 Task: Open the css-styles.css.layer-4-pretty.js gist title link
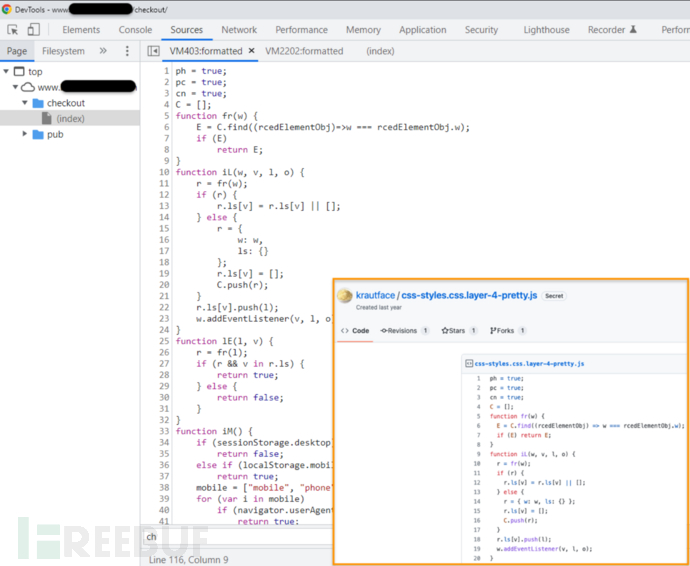(x=470, y=296)
